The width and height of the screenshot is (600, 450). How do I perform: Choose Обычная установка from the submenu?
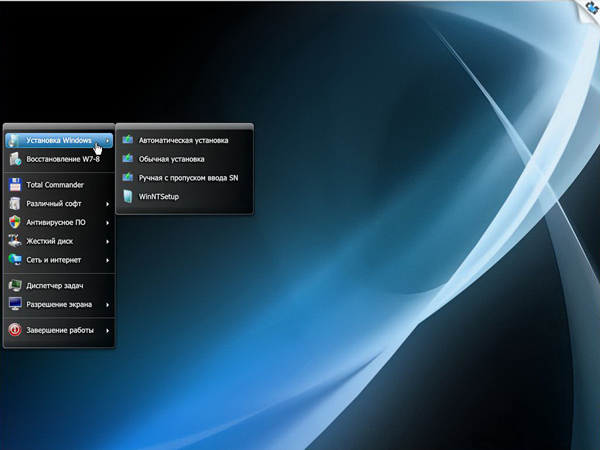[184, 159]
